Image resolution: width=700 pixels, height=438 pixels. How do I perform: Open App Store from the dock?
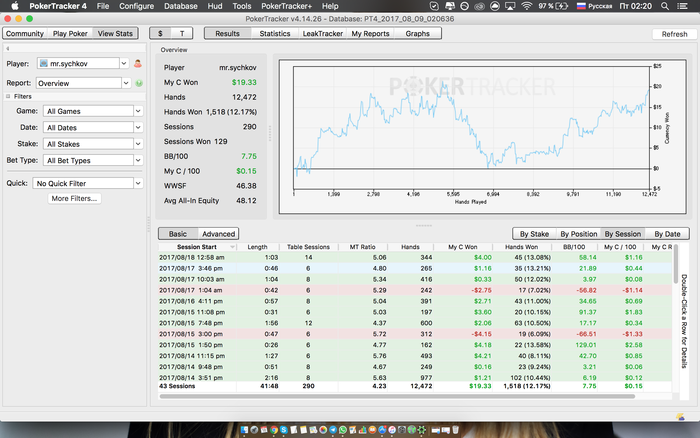382,430
